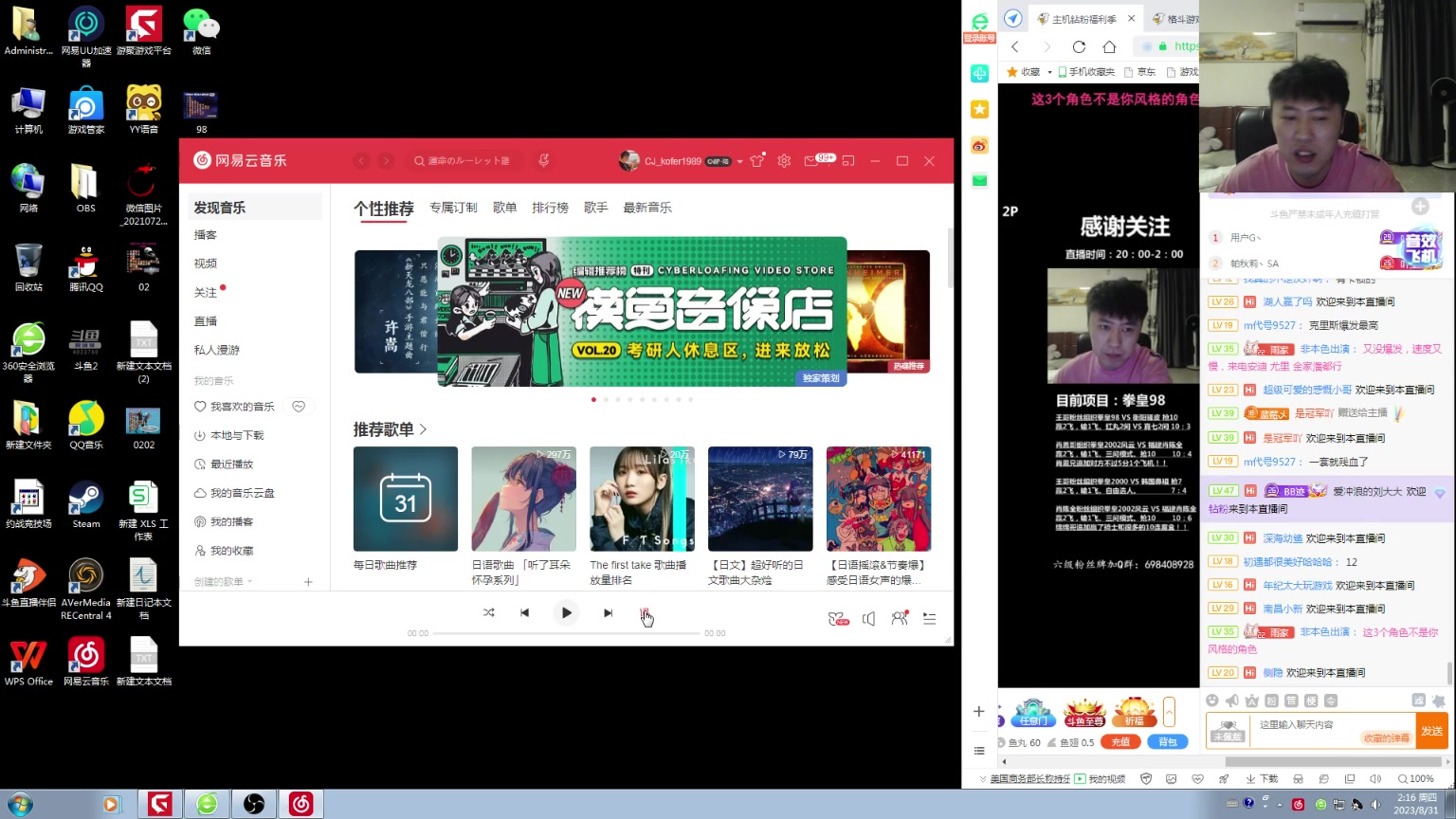Go back with the NetEase navigation arrow
Viewport: 1456px width, 819px height.
(361, 161)
